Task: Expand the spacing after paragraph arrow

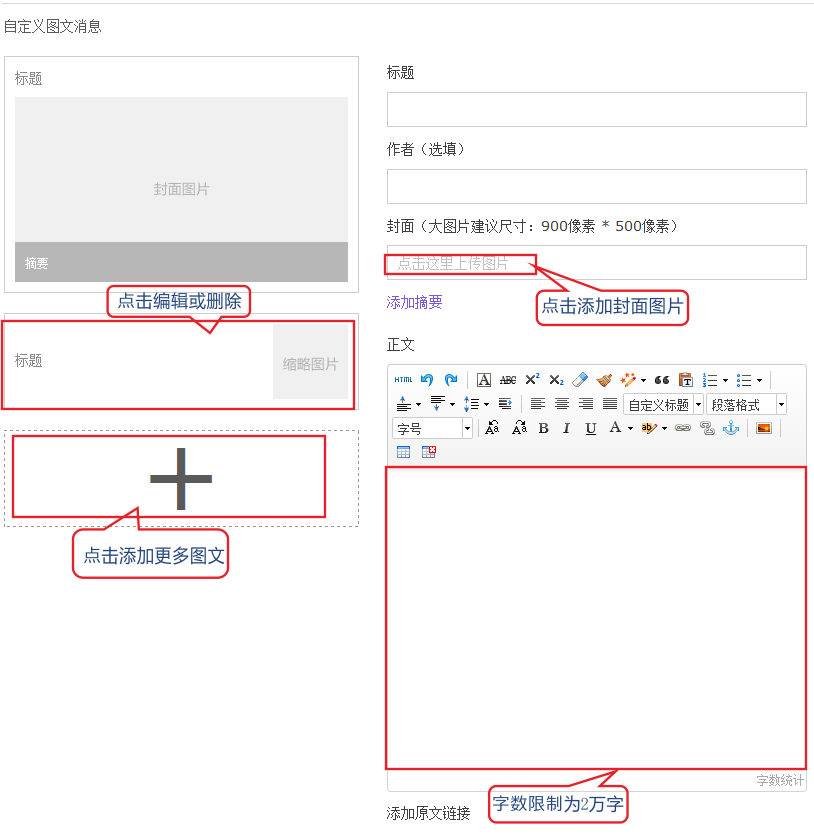Action: (x=452, y=405)
